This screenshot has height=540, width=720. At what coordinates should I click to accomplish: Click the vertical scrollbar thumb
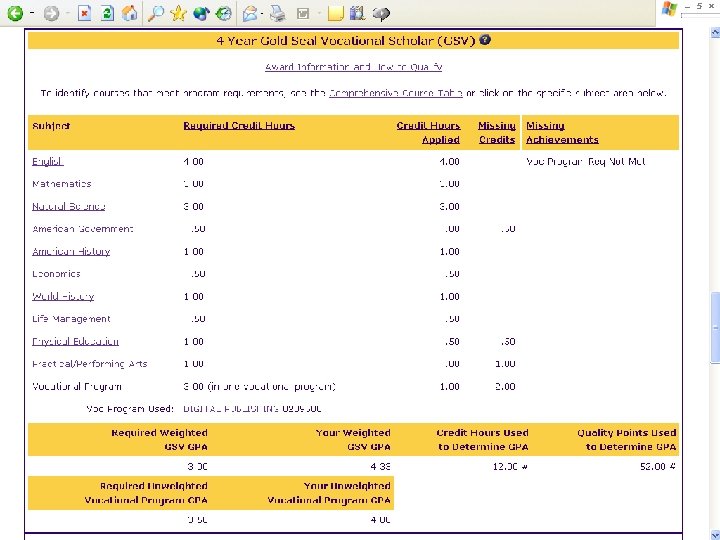(x=715, y=327)
